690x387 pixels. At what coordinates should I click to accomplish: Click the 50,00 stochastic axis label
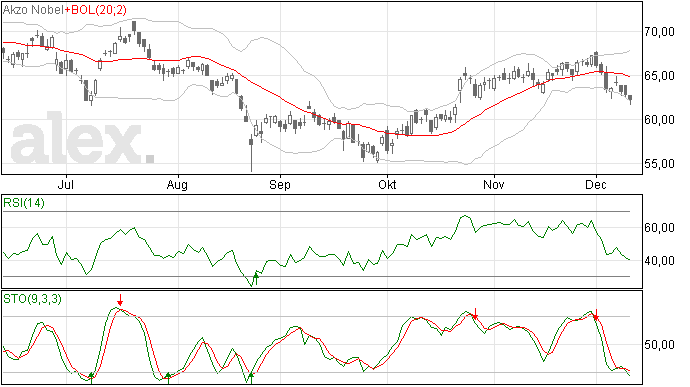[x=659, y=345]
